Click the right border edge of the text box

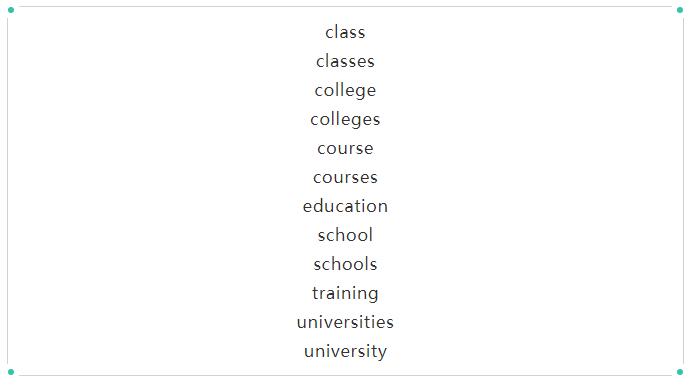coord(683,191)
